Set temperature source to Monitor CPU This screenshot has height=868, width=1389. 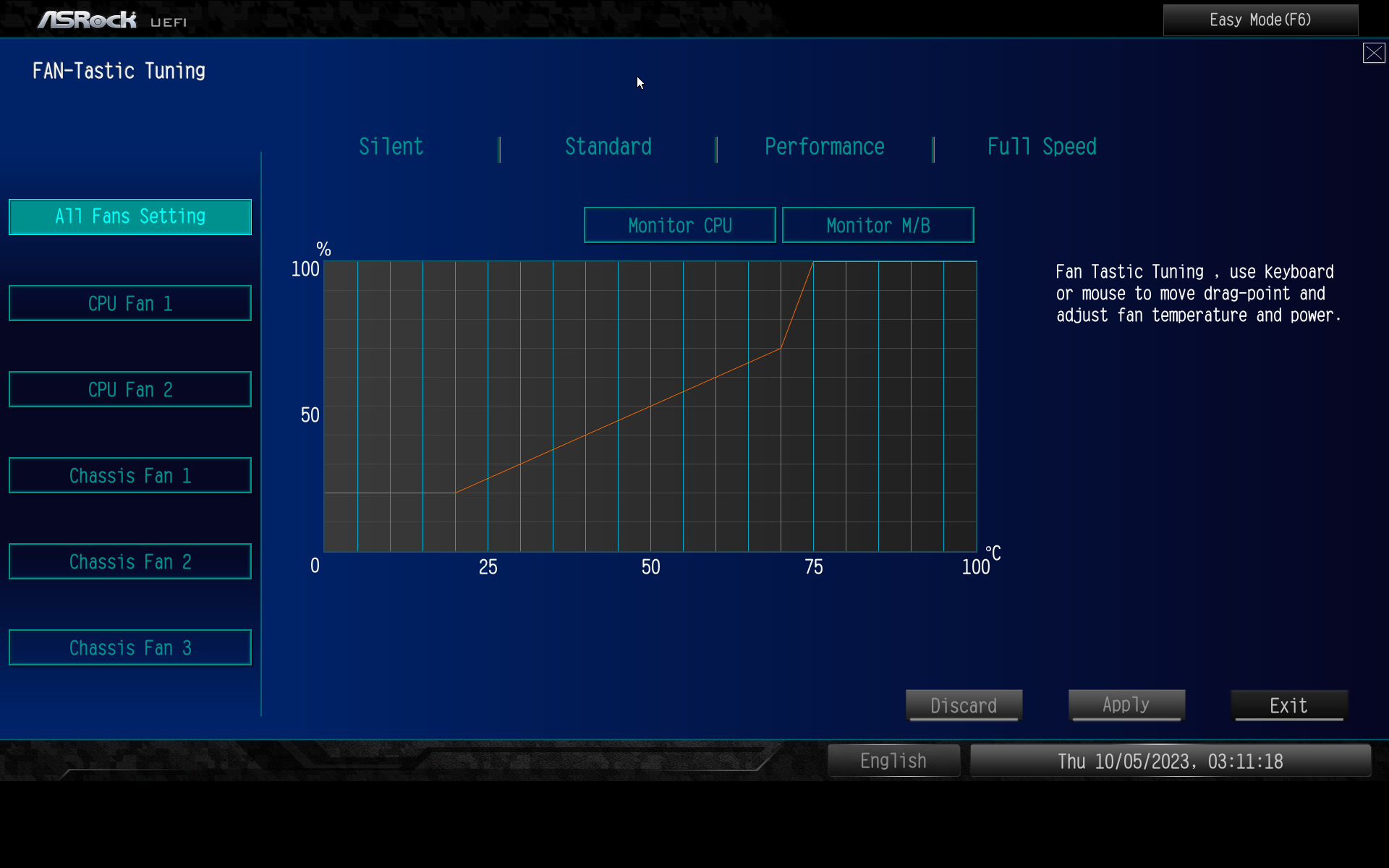[680, 225]
